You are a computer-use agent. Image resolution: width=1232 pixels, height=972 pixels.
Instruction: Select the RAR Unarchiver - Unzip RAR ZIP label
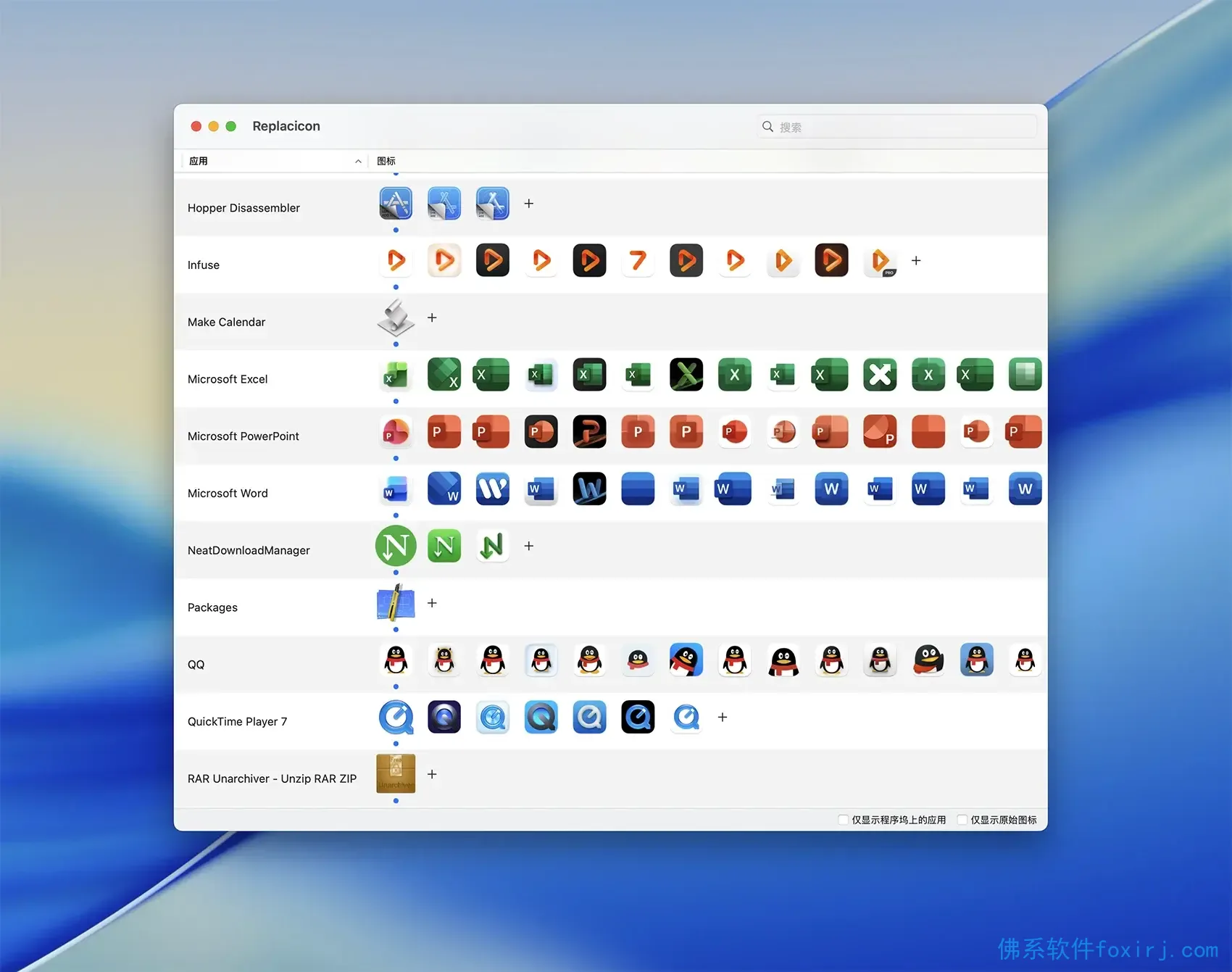coord(272,778)
